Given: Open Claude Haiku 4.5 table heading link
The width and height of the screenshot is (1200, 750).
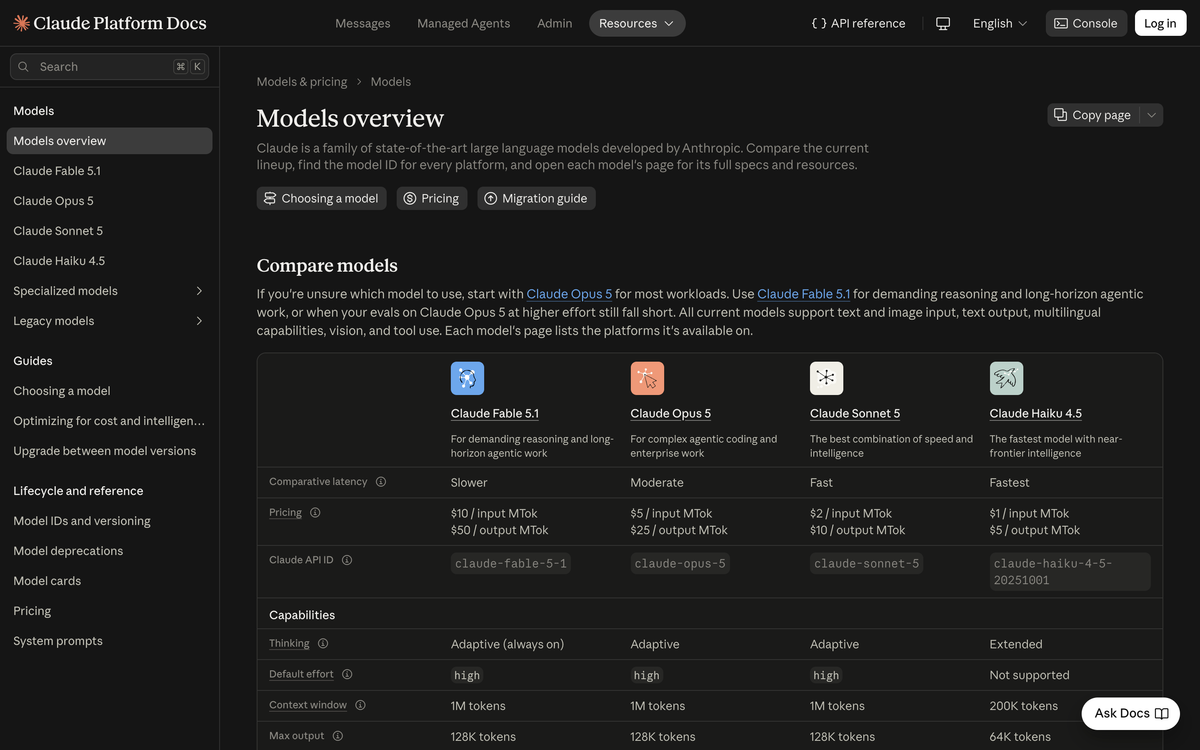Looking at the screenshot, I should point(1036,413).
